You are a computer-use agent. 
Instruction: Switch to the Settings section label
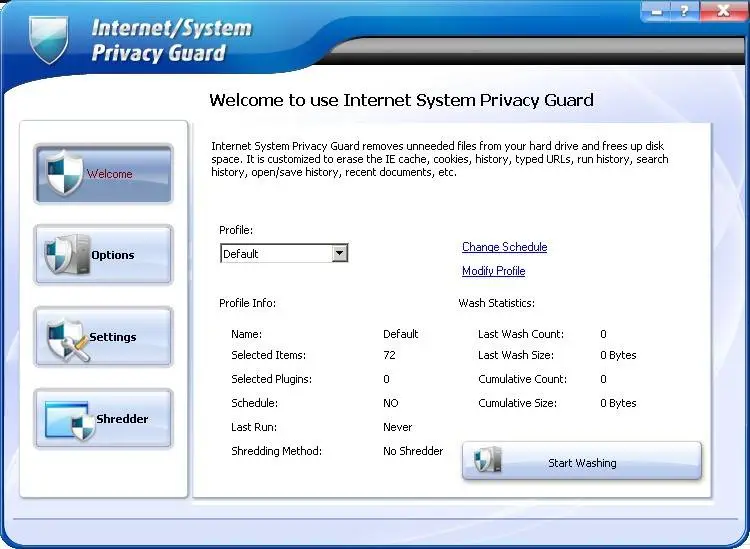pyautogui.click(x=113, y=337)
